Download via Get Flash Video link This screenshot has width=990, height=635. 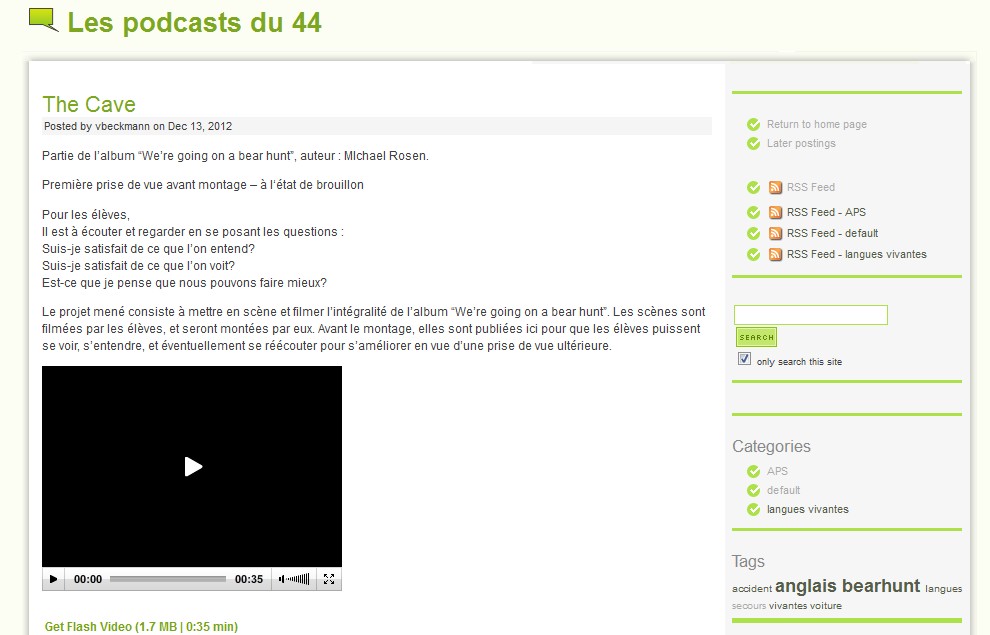(x=141, y=627)
